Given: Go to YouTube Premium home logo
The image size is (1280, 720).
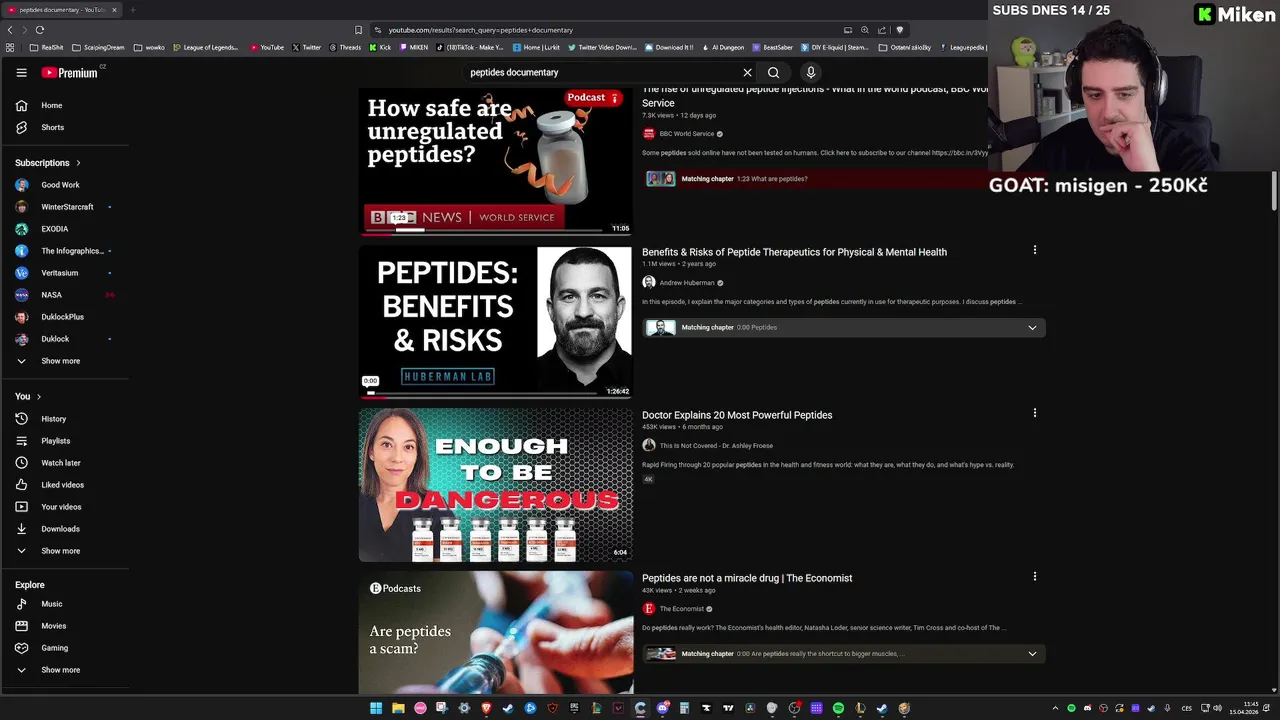Looking at the screenshot, I should (69, 72).
